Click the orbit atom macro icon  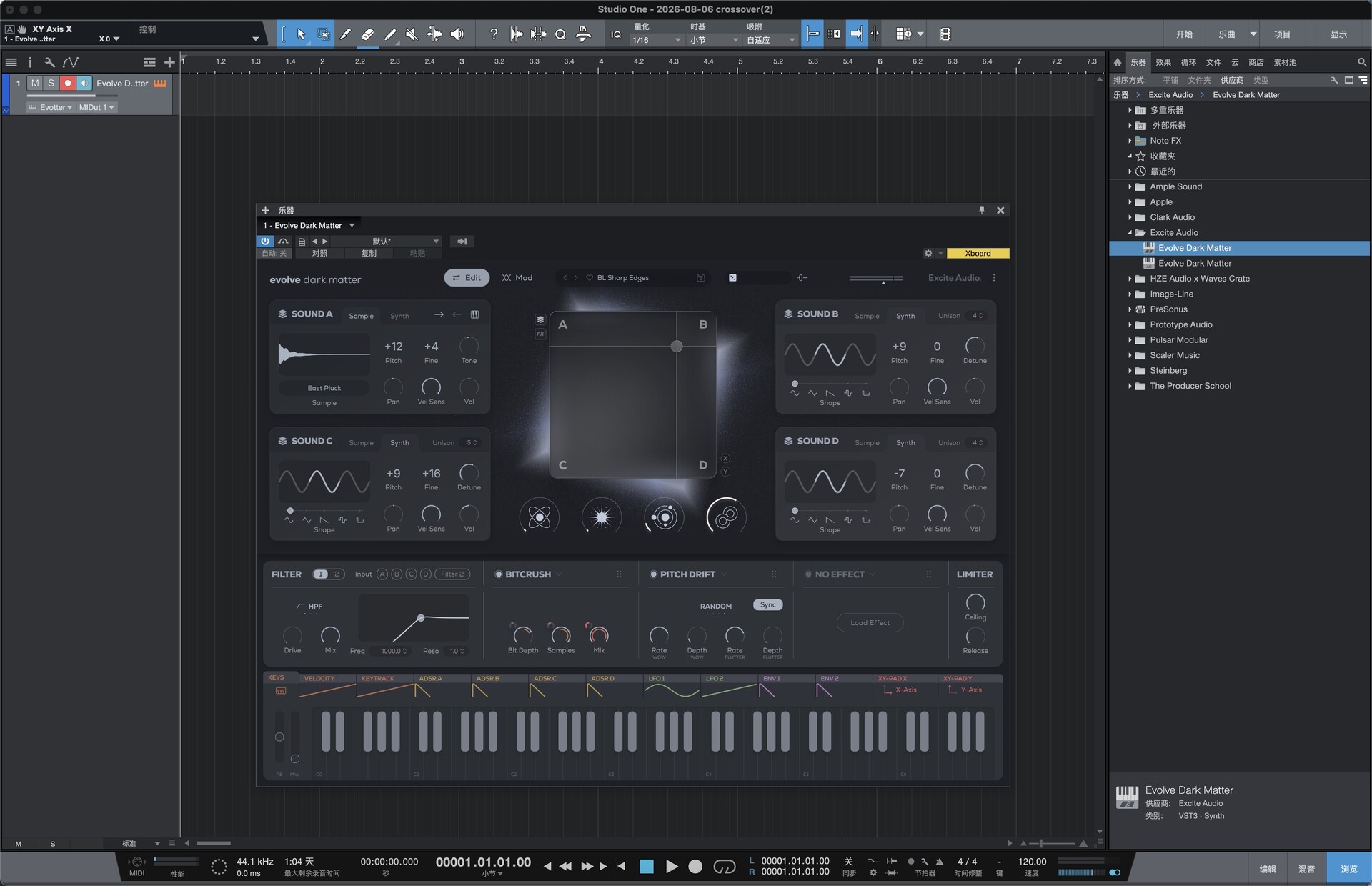point(539,517)
